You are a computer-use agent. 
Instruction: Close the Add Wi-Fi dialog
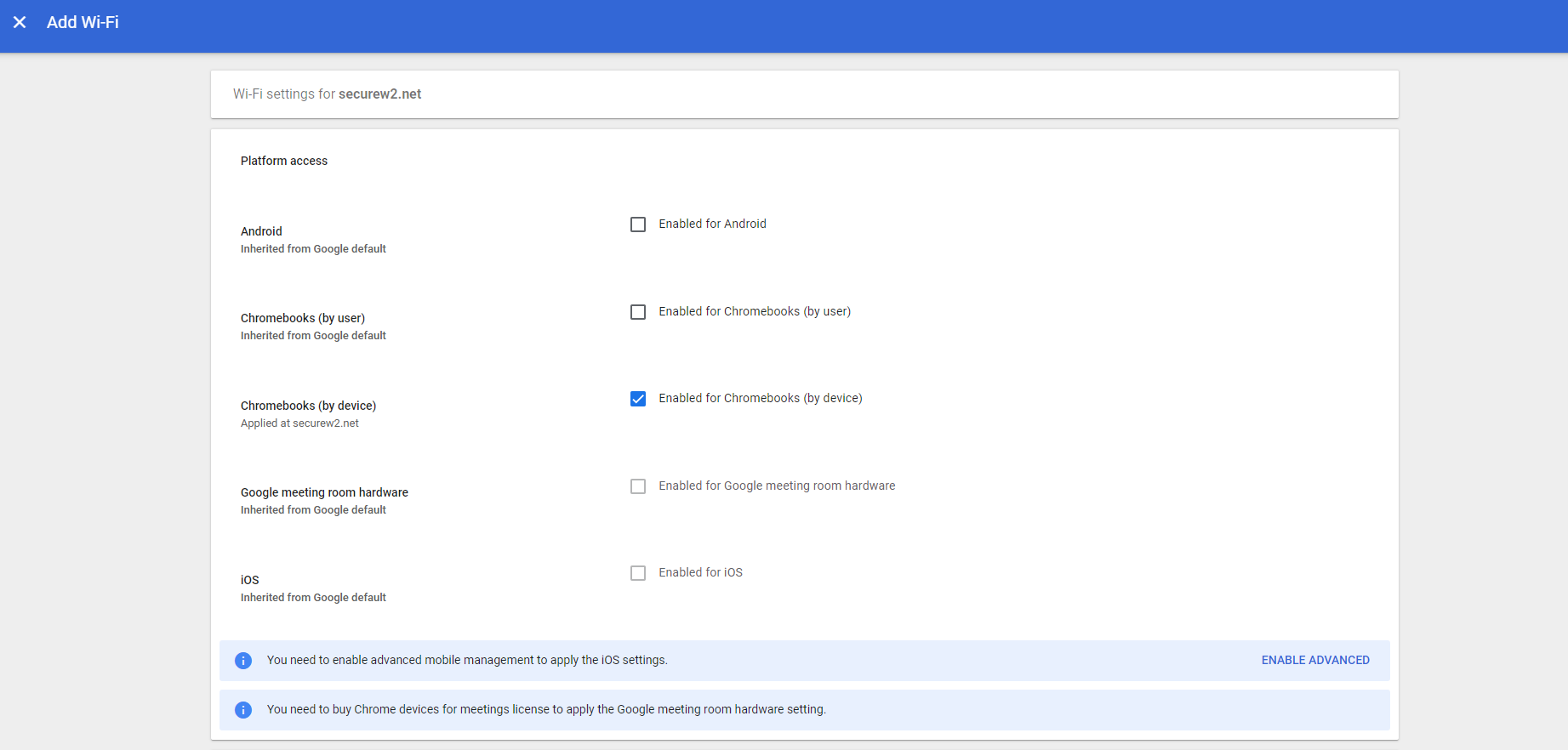point(20,22)
